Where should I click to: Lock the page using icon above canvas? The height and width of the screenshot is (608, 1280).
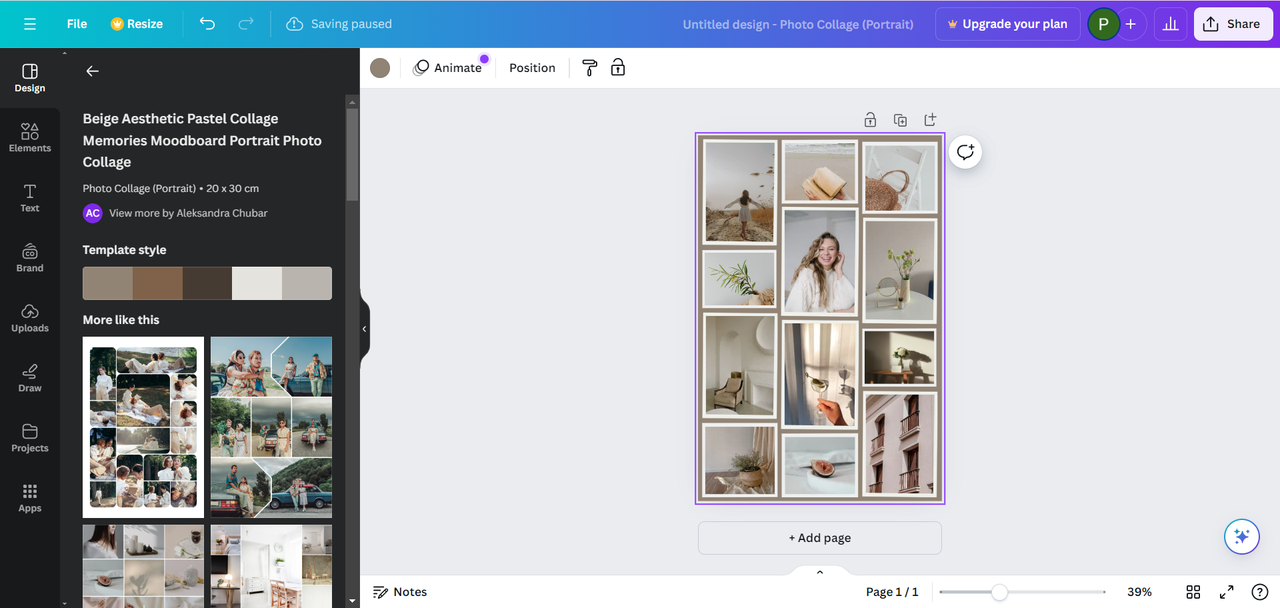(870, 120)
